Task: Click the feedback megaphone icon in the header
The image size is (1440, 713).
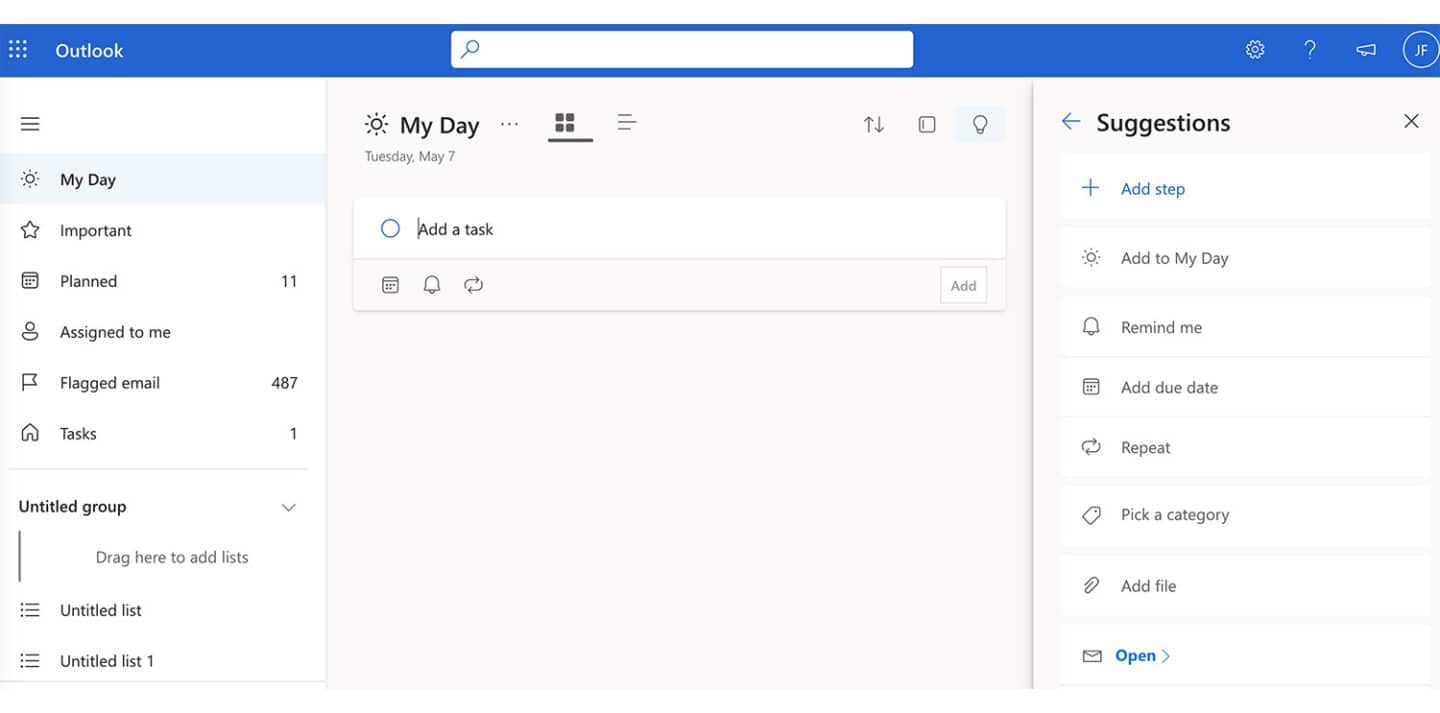Action: (x=1365, y=49)
